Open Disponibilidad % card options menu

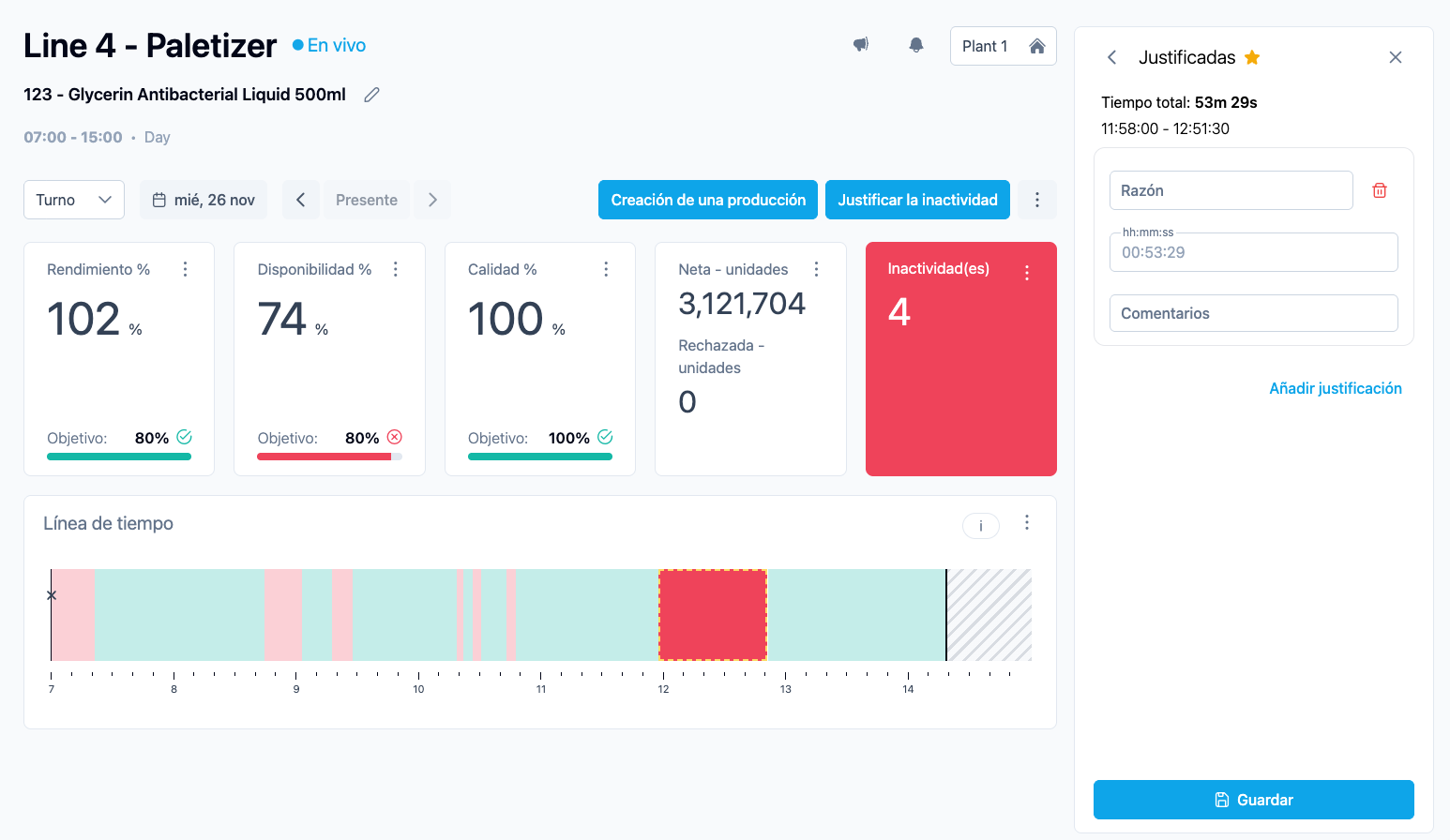pyautogui.click(x=396, y=269)
